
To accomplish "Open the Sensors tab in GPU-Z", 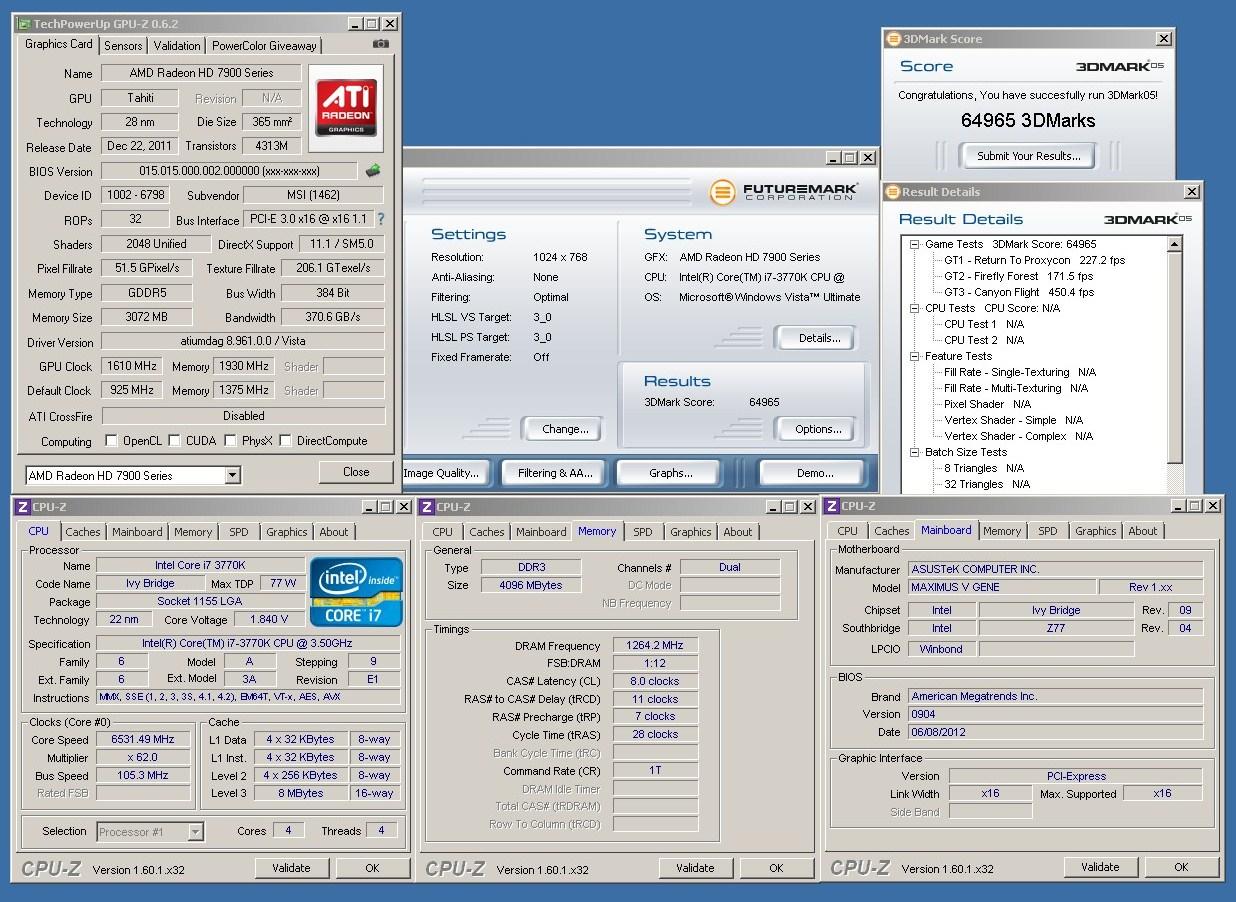I will [x=123, y=46].
